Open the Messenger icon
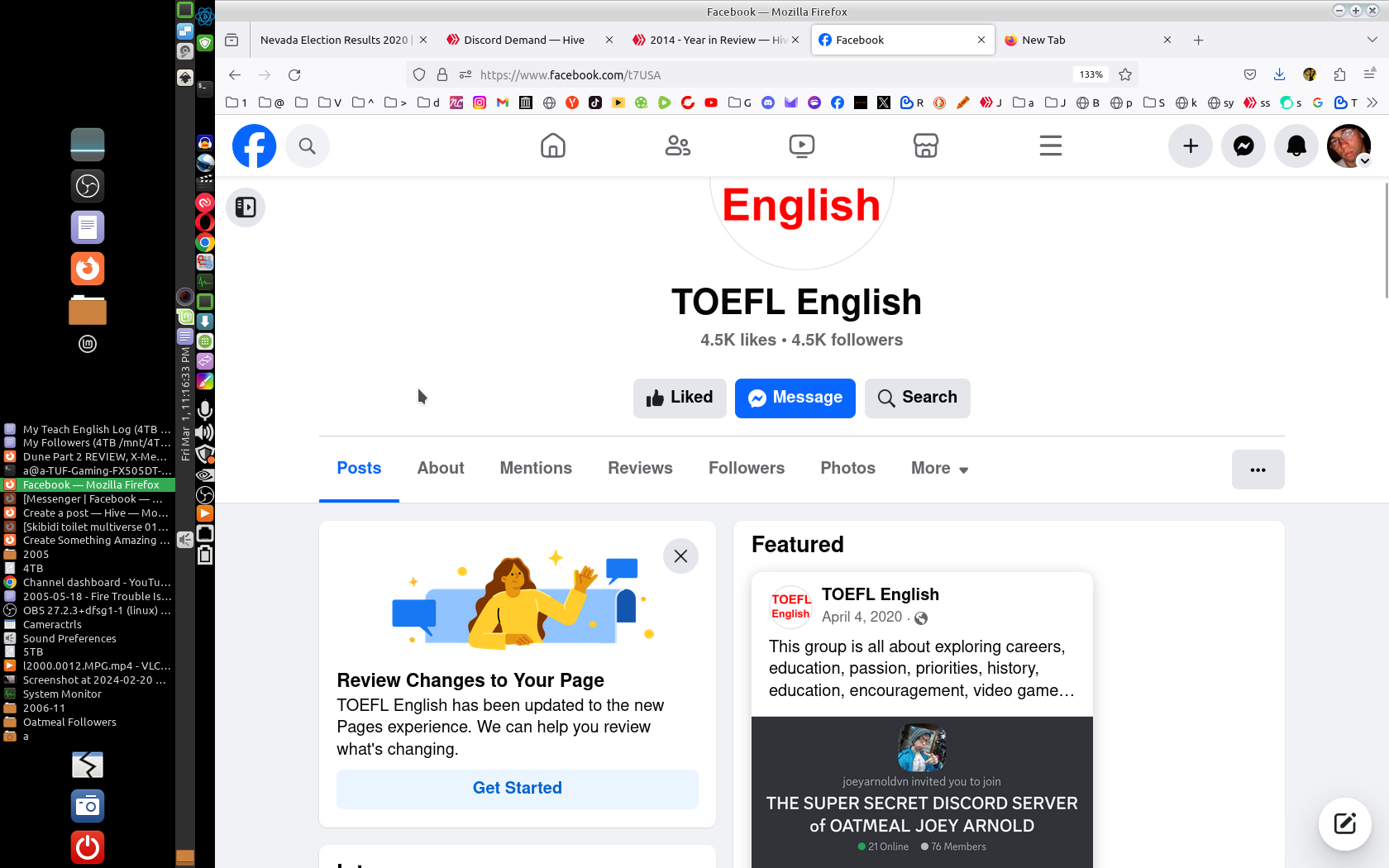1389x868 pixels. click(1243, 146)
